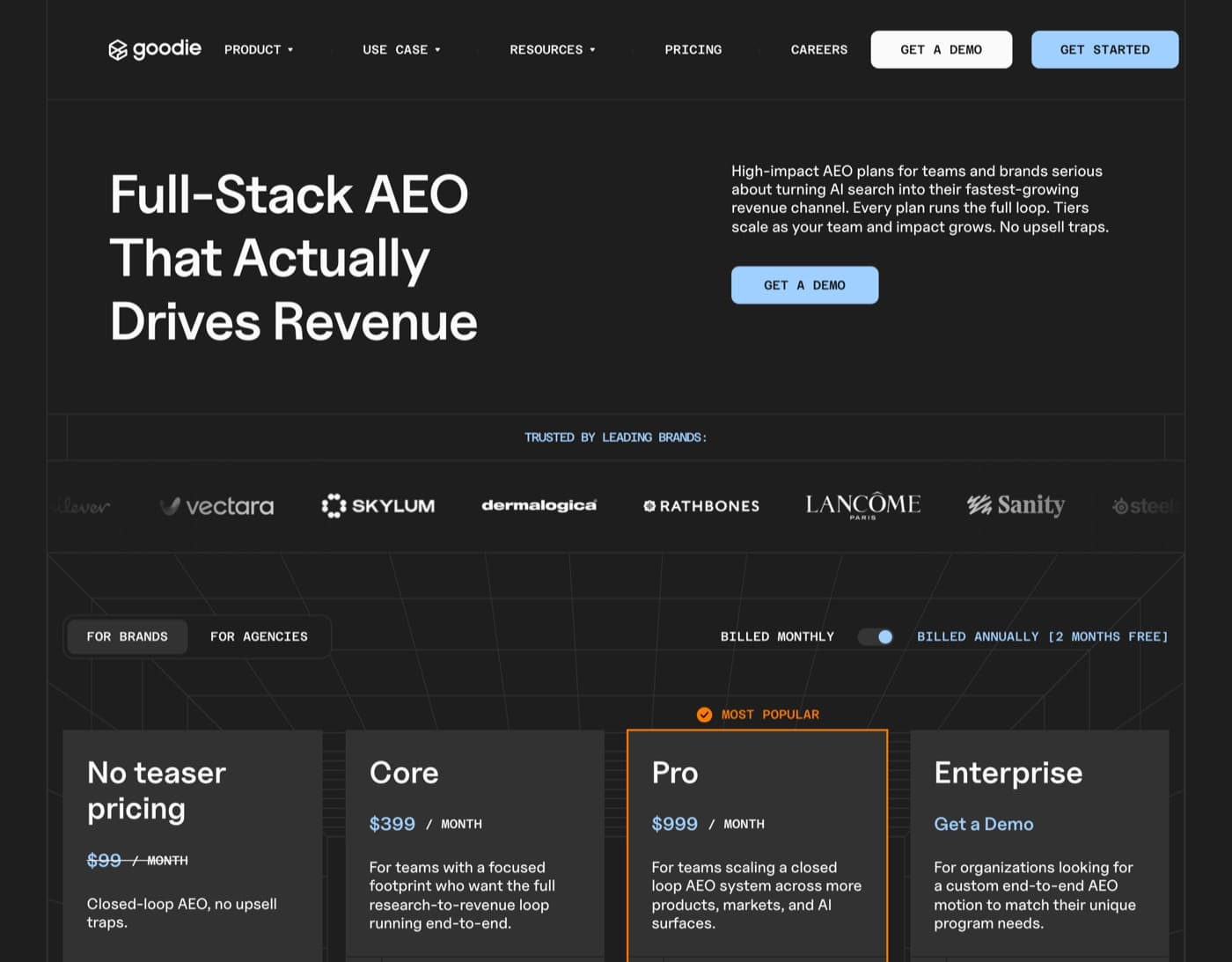Viewport: 1232px width, 962px height.
Task: Click the struck-through $99 price
Action: pos(104,860)
